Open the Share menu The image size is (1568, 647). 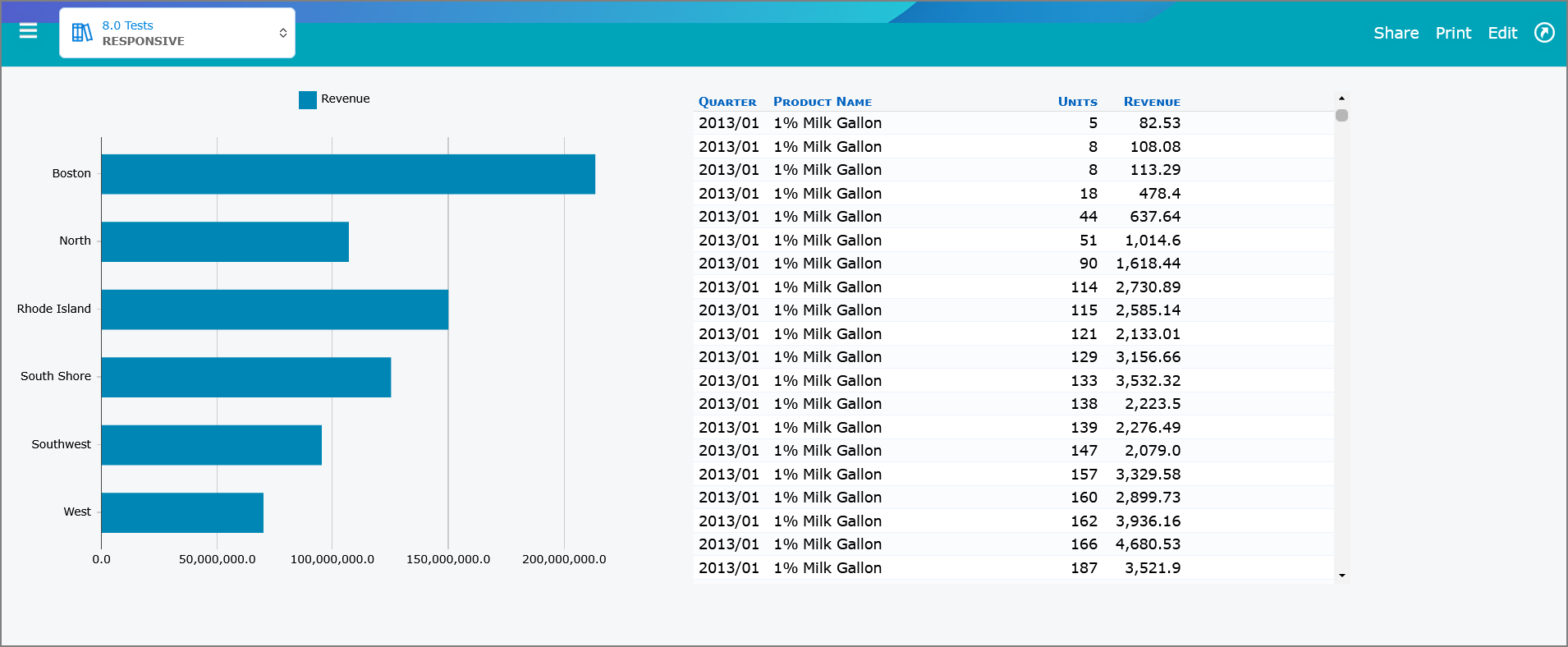pyautogui.click(x=1396, y=33)
